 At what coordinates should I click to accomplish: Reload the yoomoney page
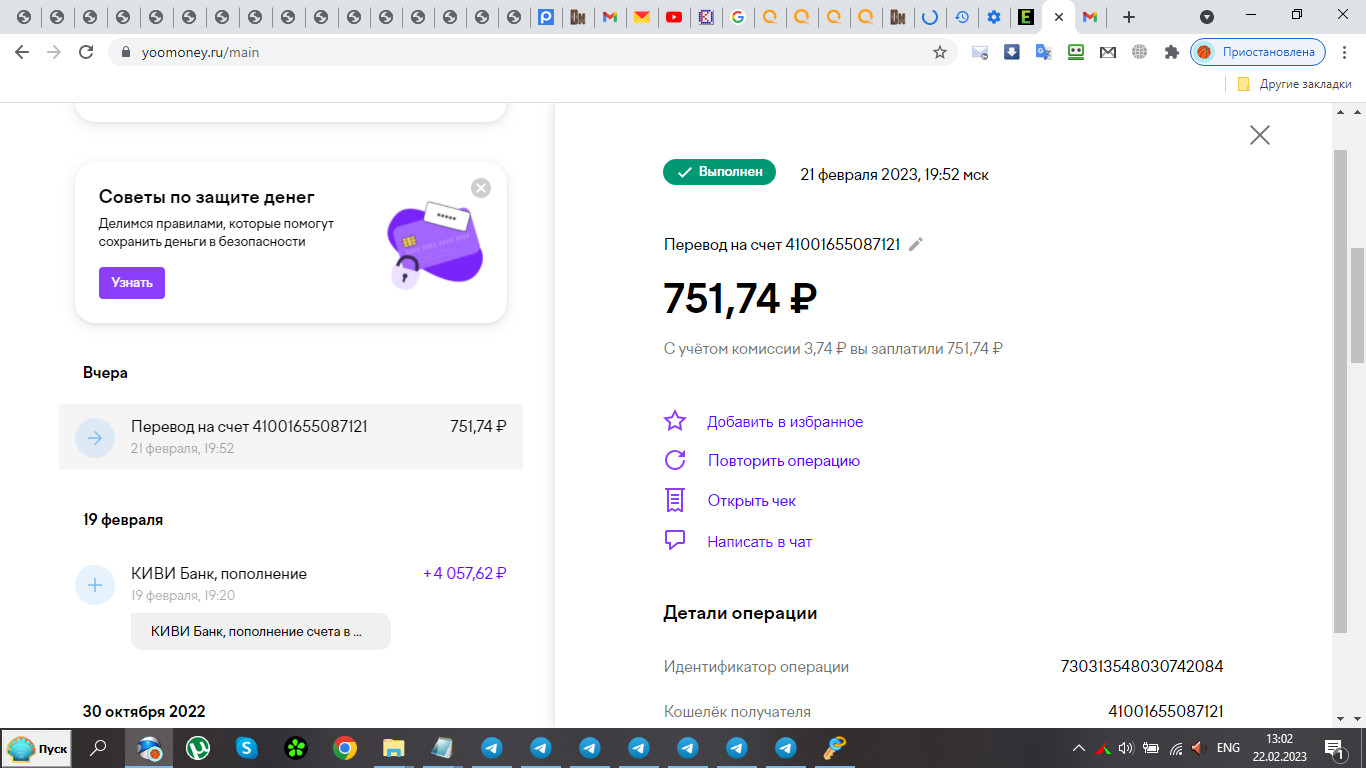tap(86, 52)
